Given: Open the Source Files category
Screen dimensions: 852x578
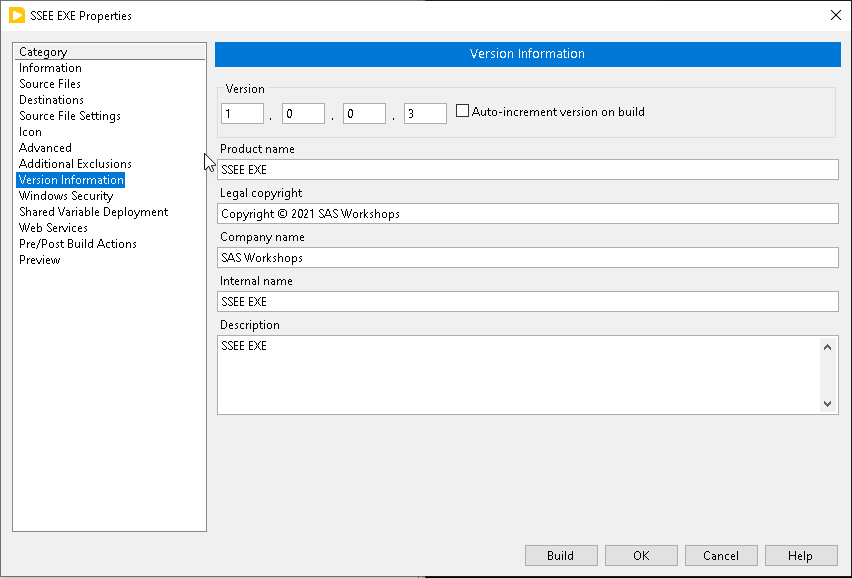Looking at the screenshot, I should coord(49,84).
